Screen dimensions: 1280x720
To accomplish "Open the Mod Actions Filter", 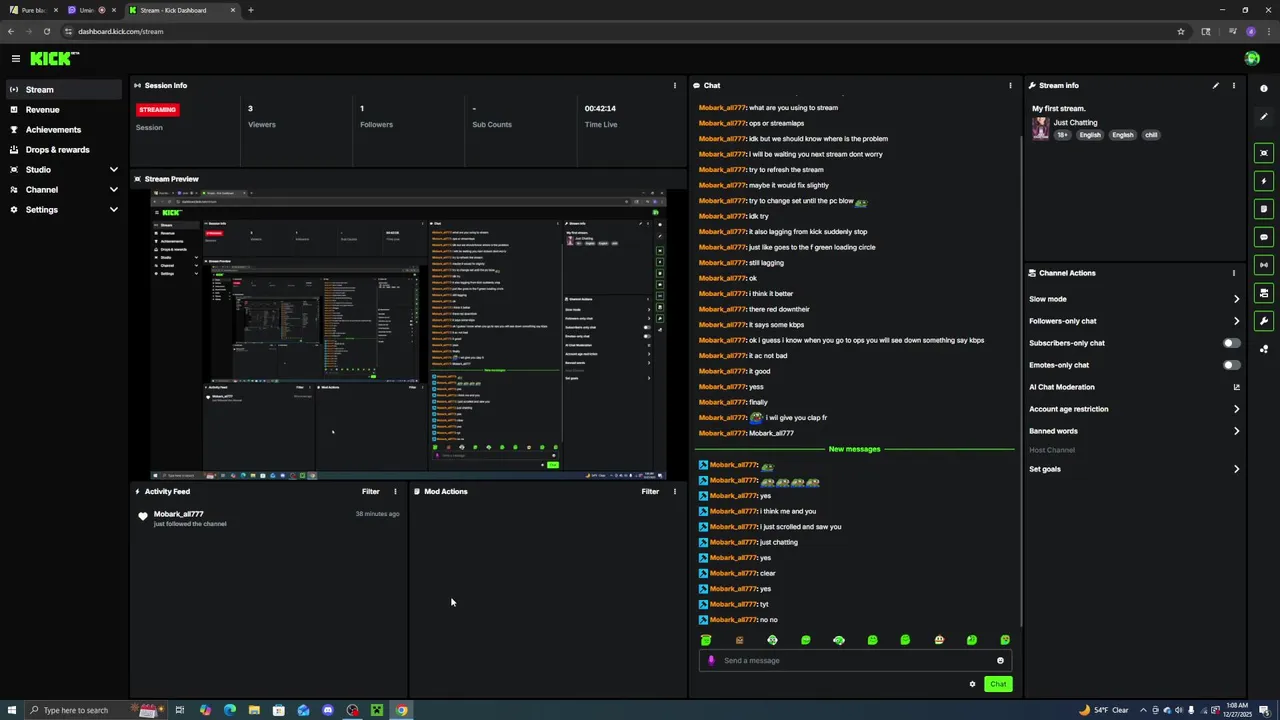I will click(650, 492).
